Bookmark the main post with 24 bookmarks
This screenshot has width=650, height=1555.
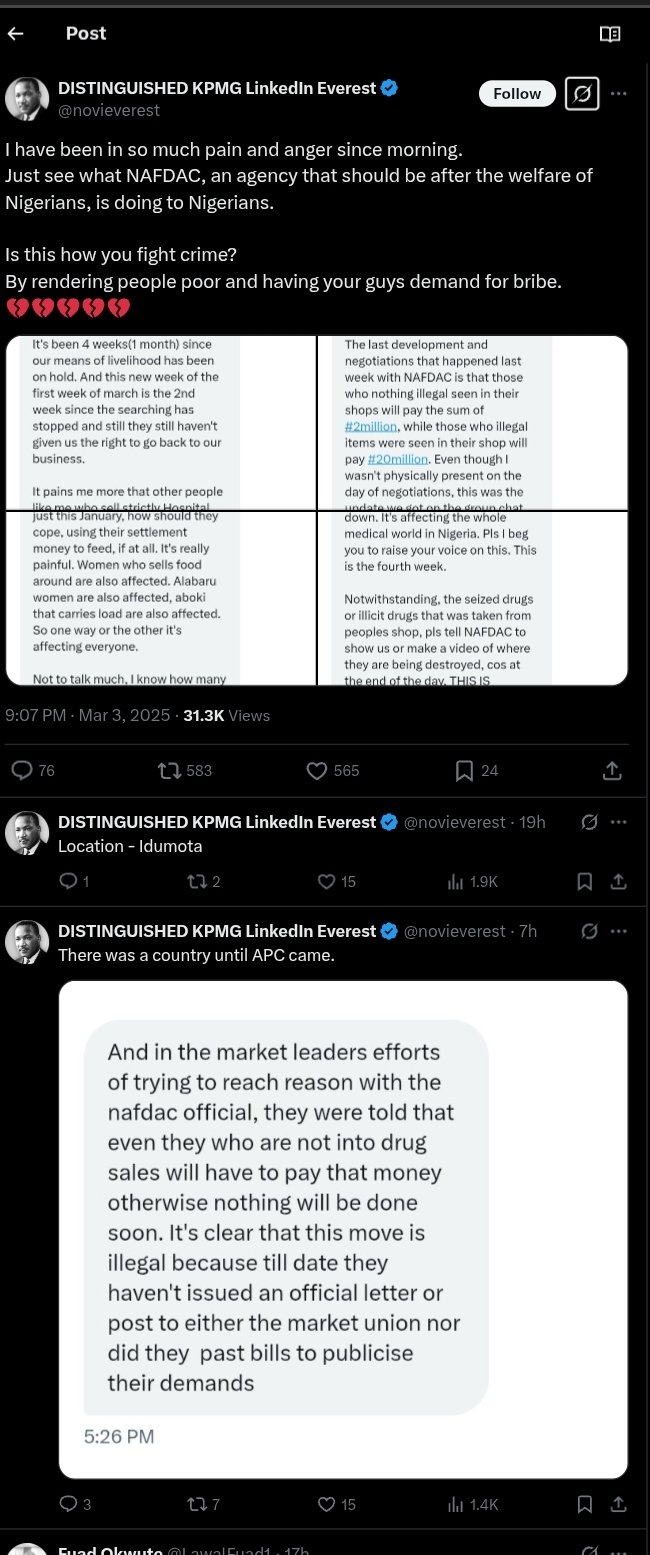tap(465, 770)
